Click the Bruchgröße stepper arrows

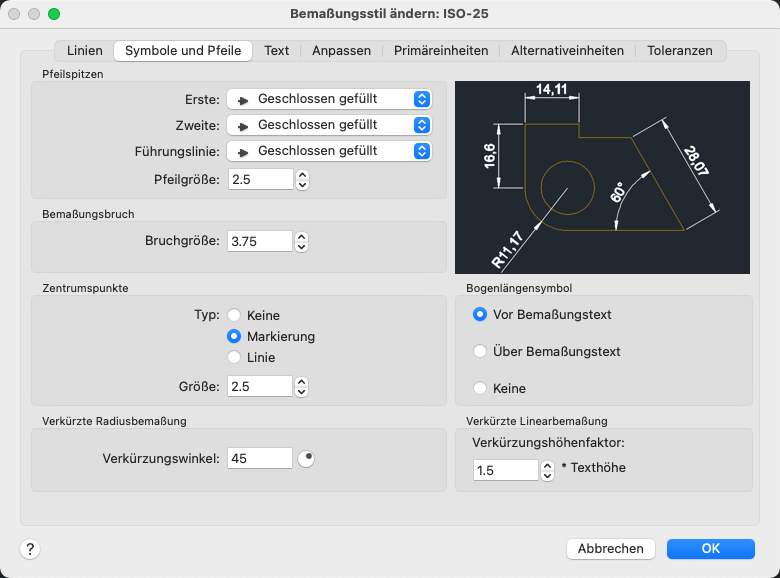coord(303,241)
